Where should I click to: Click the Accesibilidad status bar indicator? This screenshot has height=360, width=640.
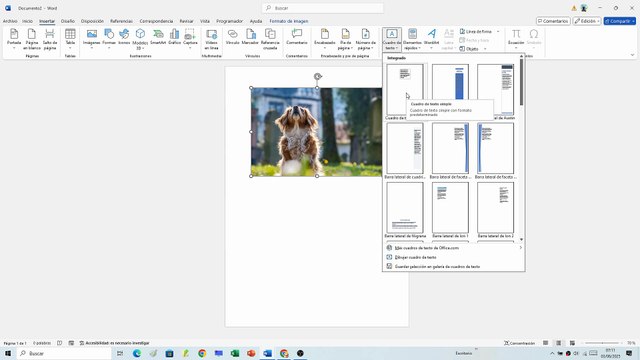point(114,343)
